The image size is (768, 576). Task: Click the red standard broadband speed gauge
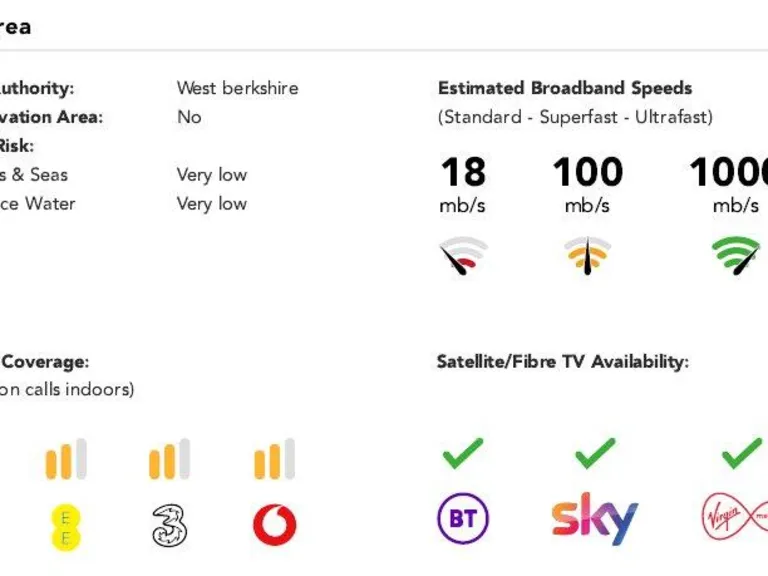(x=463, y=256)
